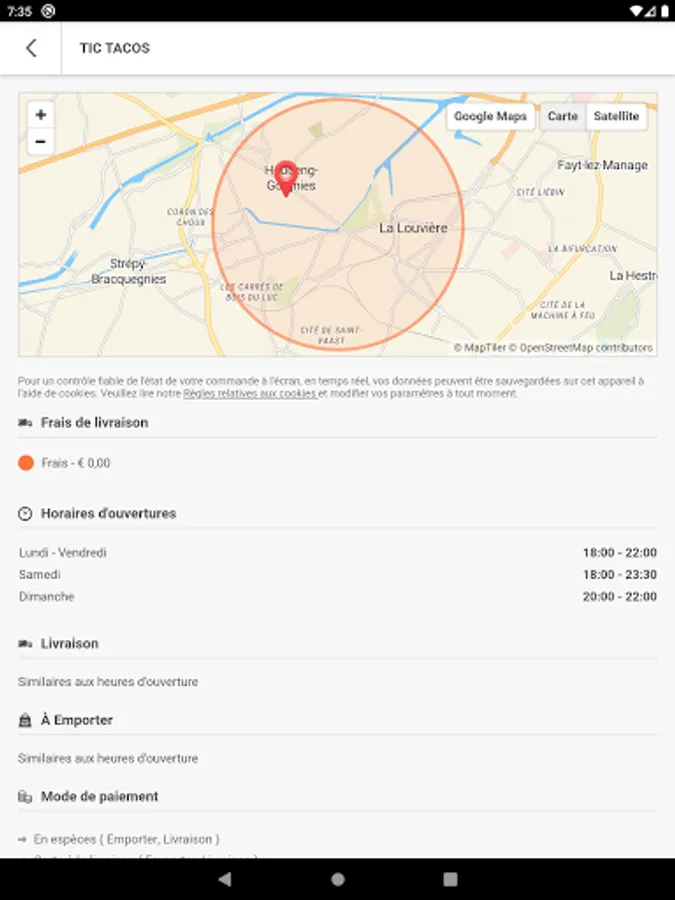Select the Dimanche hours 20:00 - 22:00

[x=620, y=597]
